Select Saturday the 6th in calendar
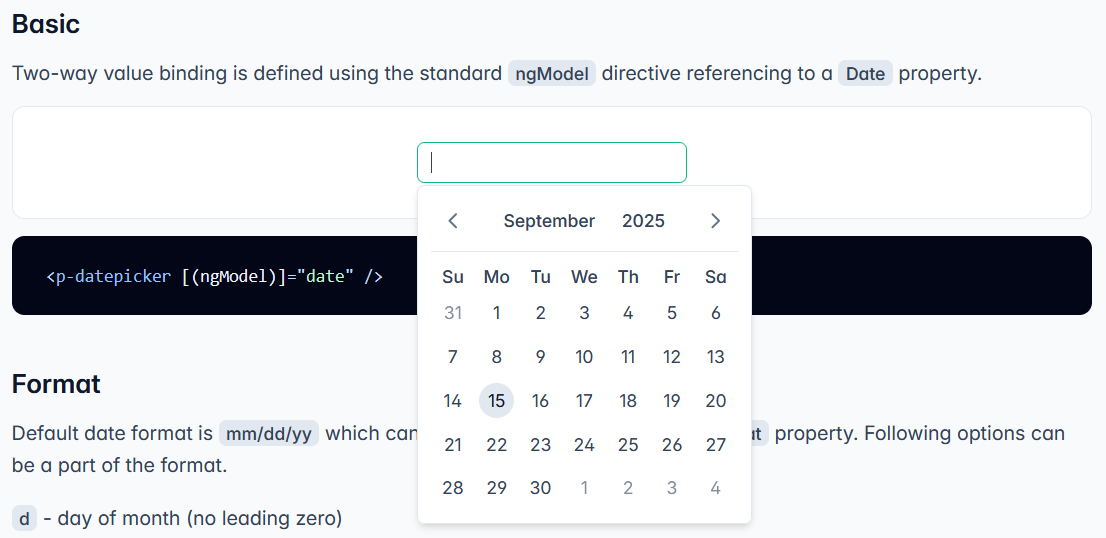Image resolution: width=1106 pixels, height=538 pixels. click(x=715, y=313)
